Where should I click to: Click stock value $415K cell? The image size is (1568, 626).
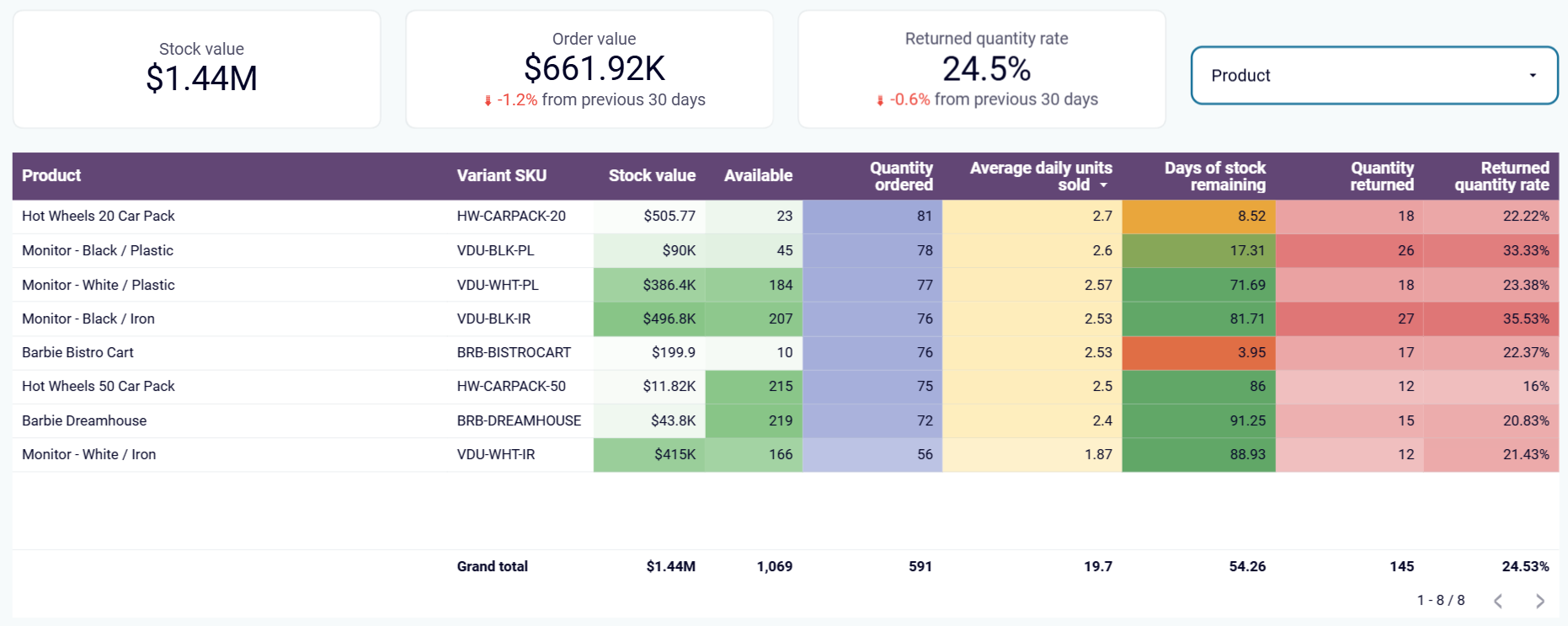pyautogui.click(x=649, y=454)
